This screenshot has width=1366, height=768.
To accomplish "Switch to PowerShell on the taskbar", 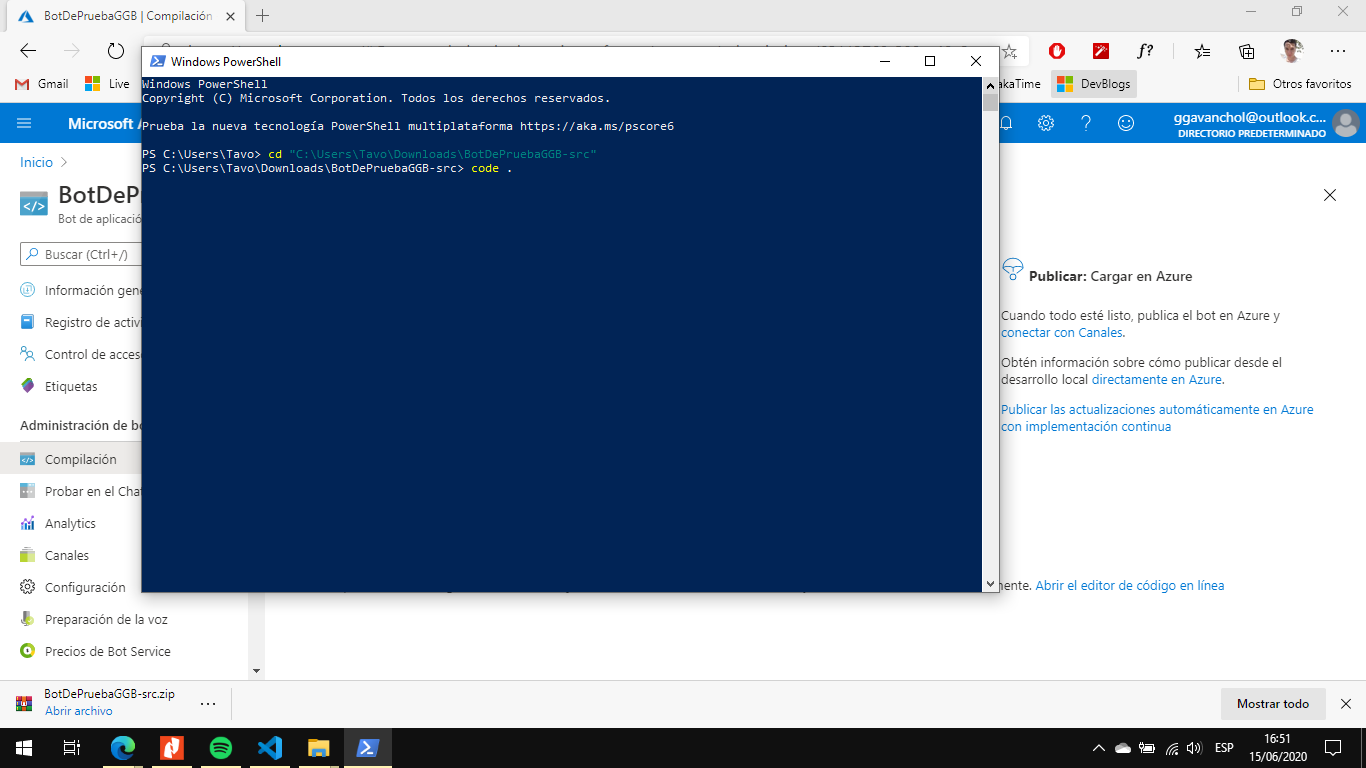I will tap(367, 747).
